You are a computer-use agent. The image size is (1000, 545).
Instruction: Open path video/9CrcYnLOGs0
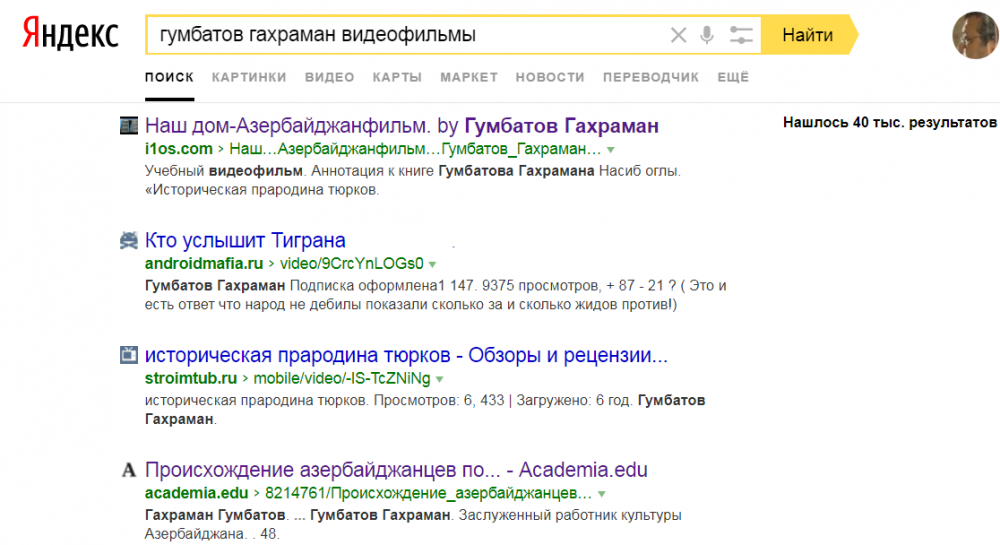pyautogui.click(x=351, y=264)
